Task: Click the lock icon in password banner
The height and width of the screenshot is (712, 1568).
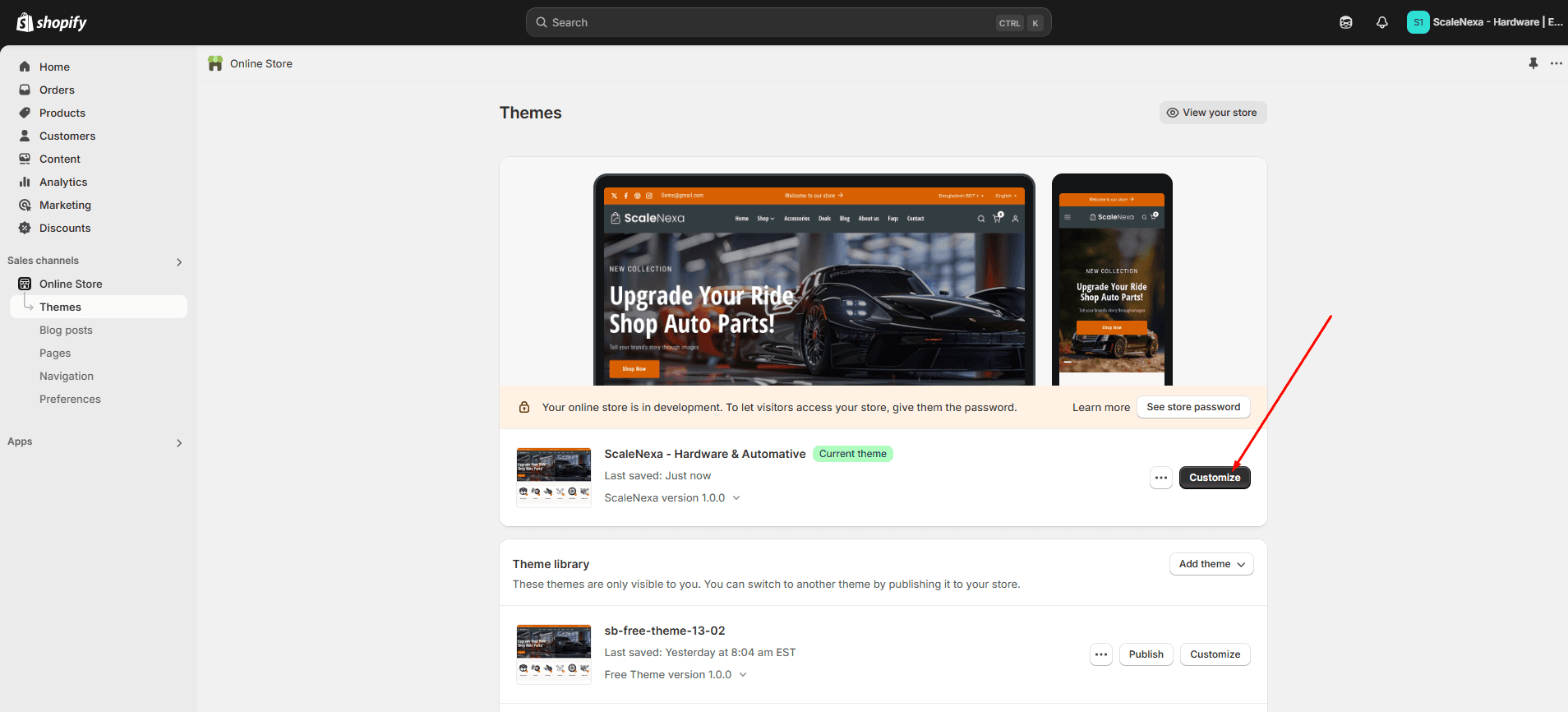Action: pos(524,407)
